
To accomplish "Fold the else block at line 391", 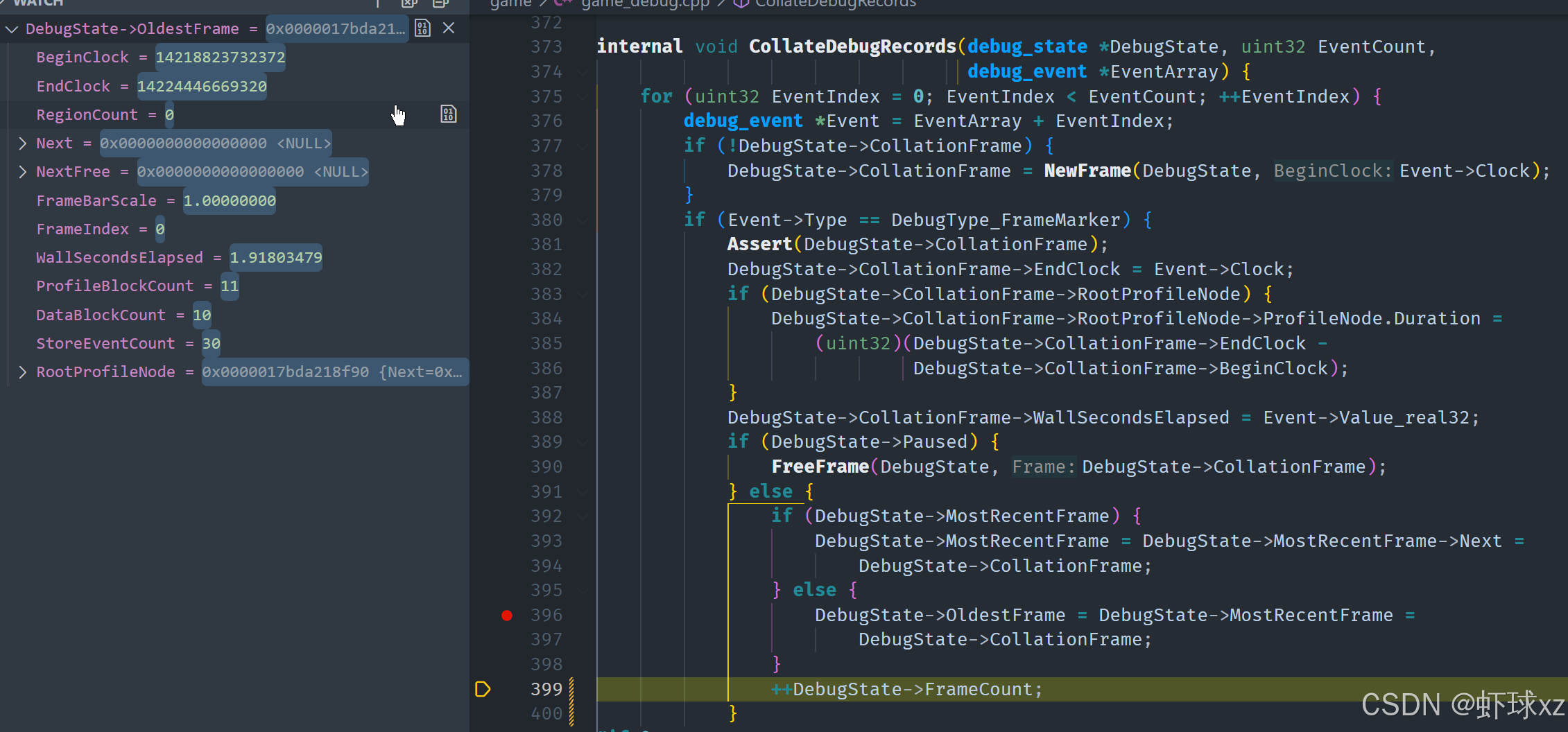I will tap(583, 492).
